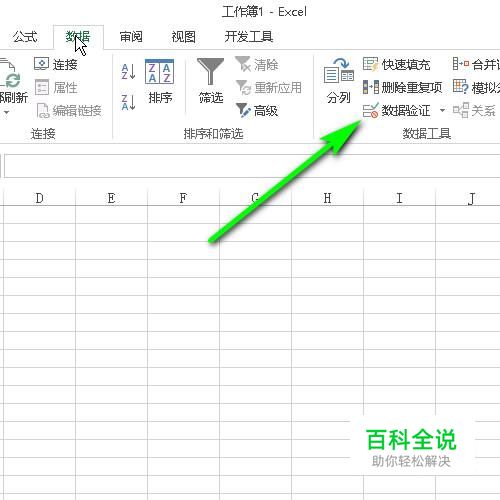
Task: Click the 连接 connections icon
Action: (41, 64)
